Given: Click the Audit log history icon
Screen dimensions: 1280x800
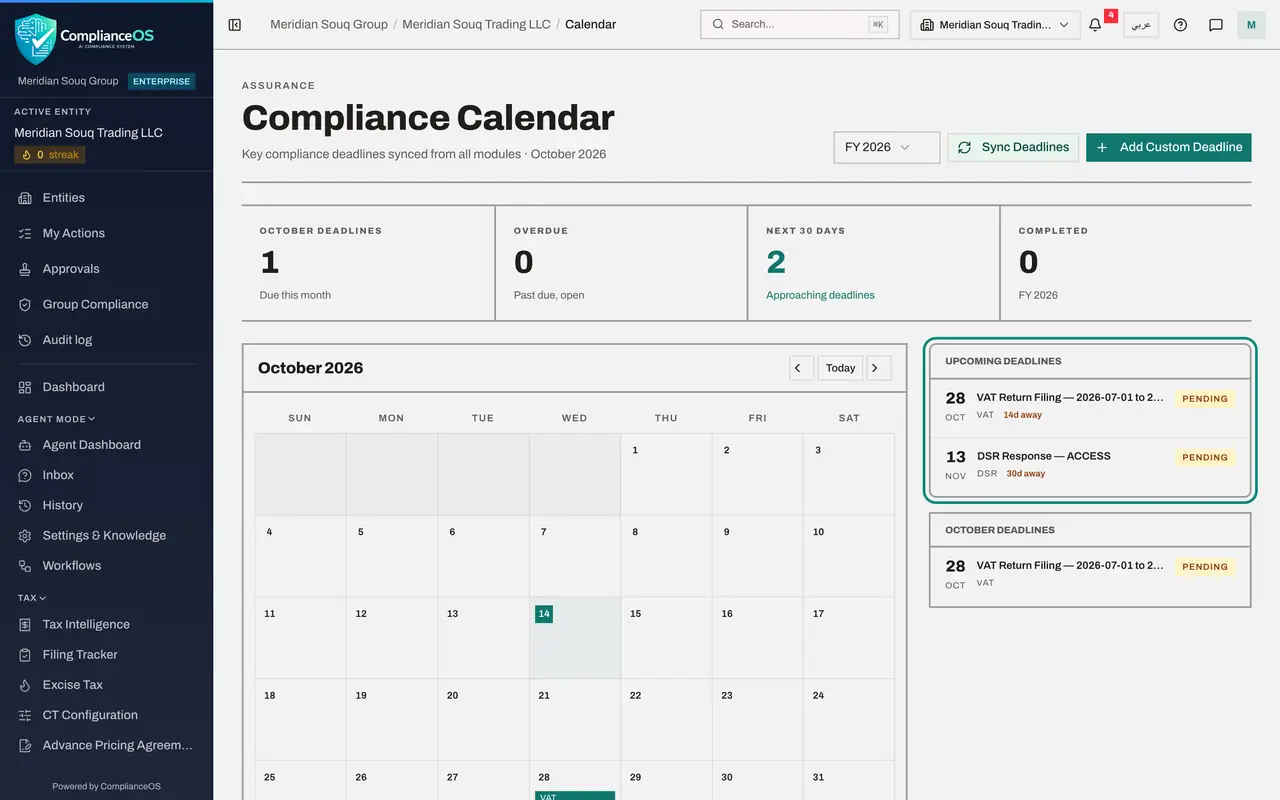Looking at the screenshot, I should click(x=25, y=340).
